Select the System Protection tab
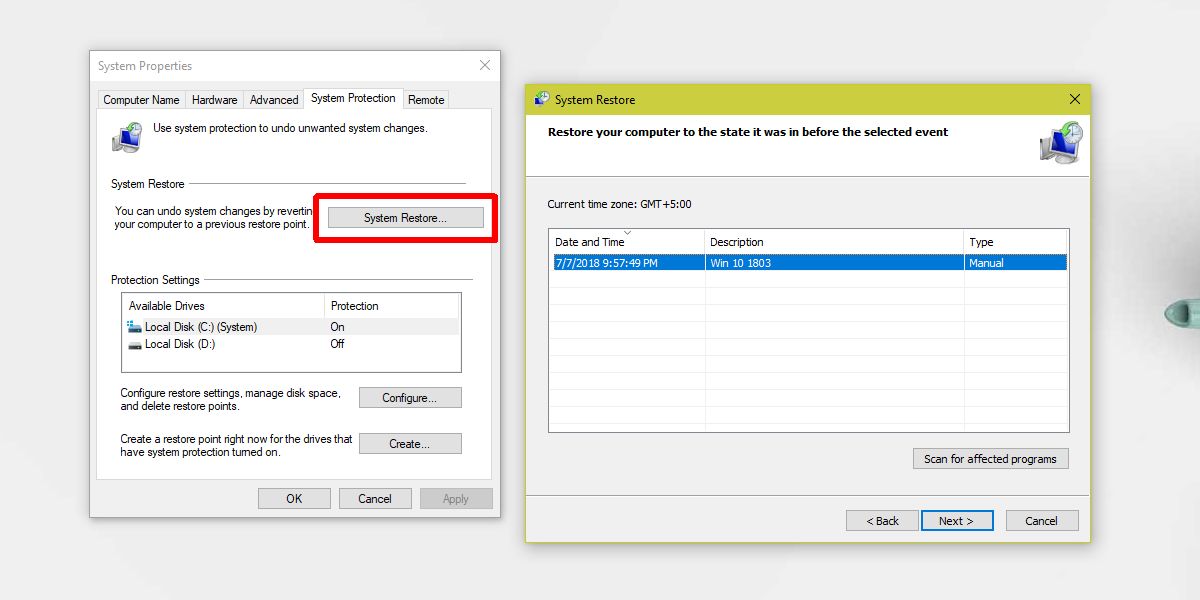Viewport: 1200px width, 600px height. point(353,98)
